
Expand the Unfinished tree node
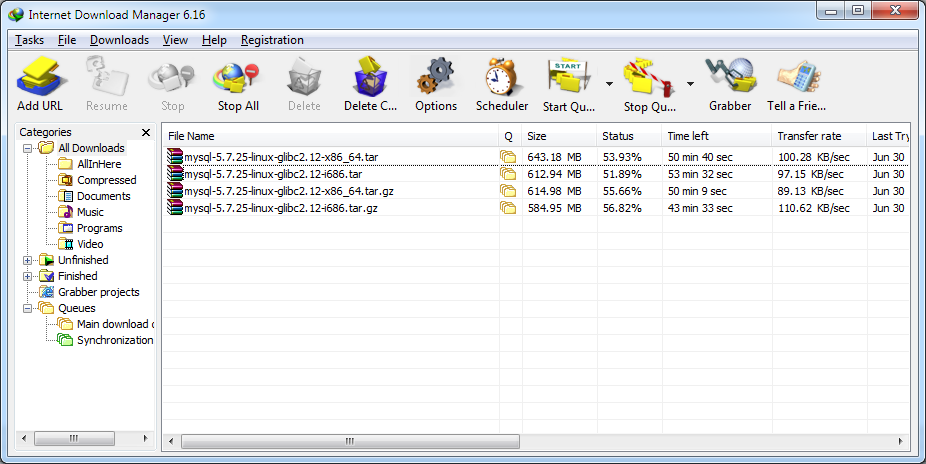[27, 260]
